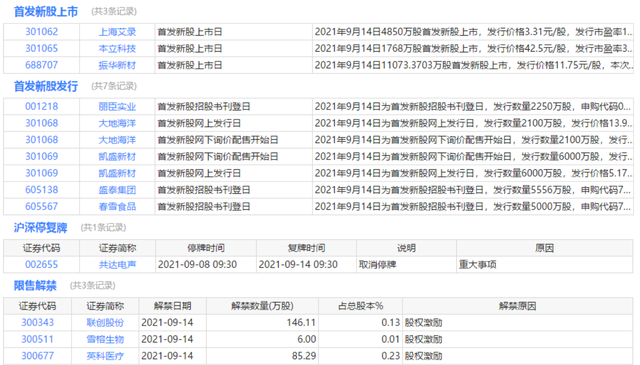This screenshot has width=640, height=365.
Task: Click code 301069 in 网下询价配售开始日 row
Action: click(42, 156)
